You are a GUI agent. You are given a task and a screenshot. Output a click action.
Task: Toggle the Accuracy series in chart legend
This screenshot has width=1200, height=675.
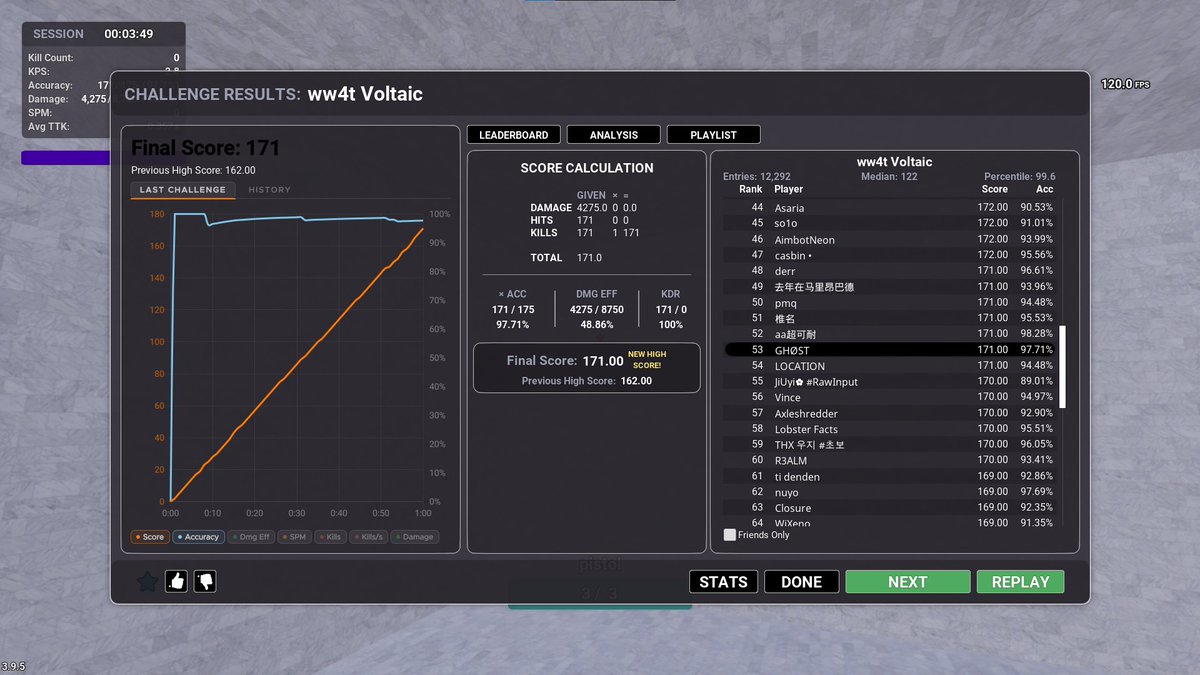[198, 537]
